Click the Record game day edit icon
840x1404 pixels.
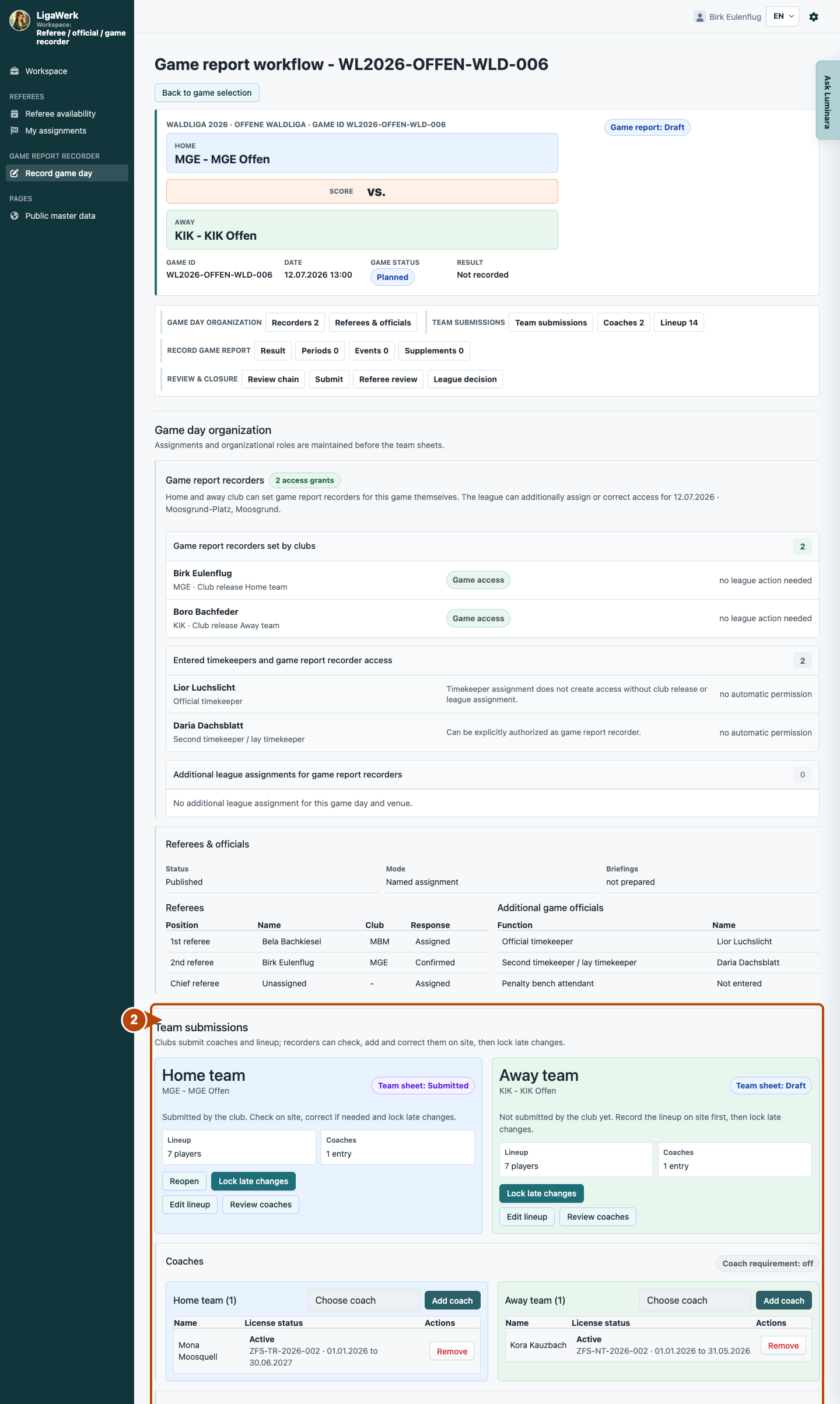15,173
